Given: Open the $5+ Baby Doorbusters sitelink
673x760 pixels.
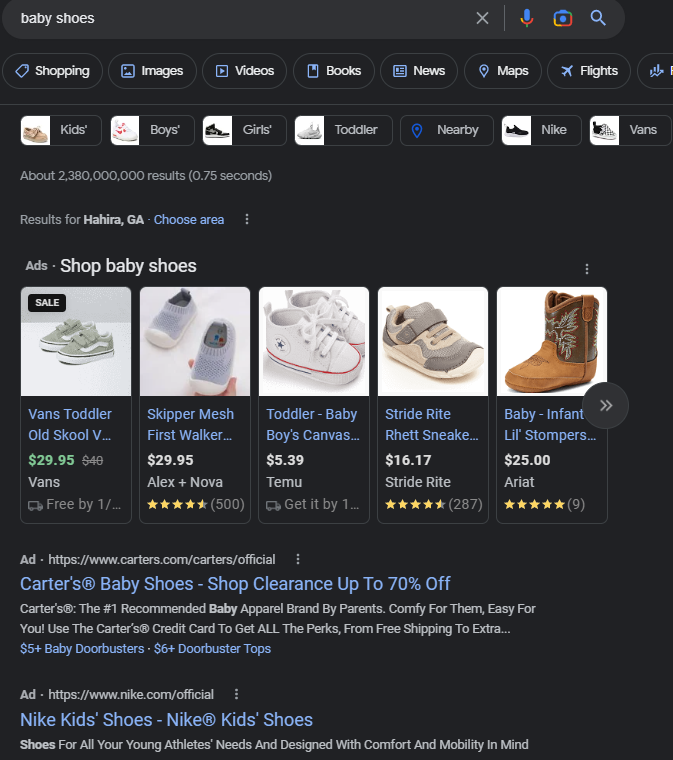Looking at the screenshot, I should tap(82, 649).
